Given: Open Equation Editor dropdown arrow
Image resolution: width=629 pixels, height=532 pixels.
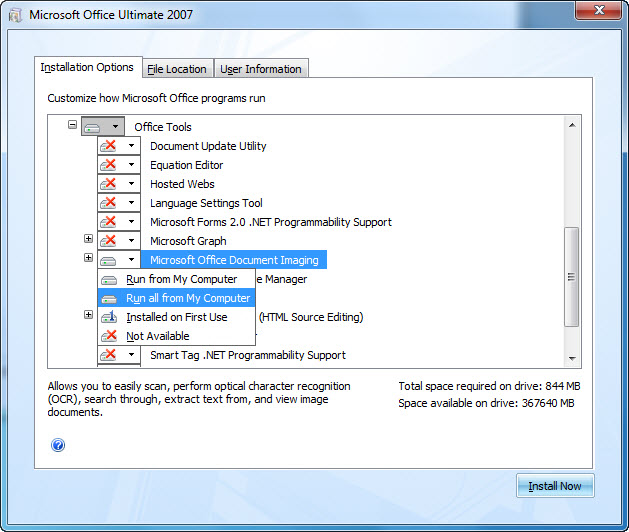Looking at the screenshot, I should pyautogui.click(x=131, y=164).
